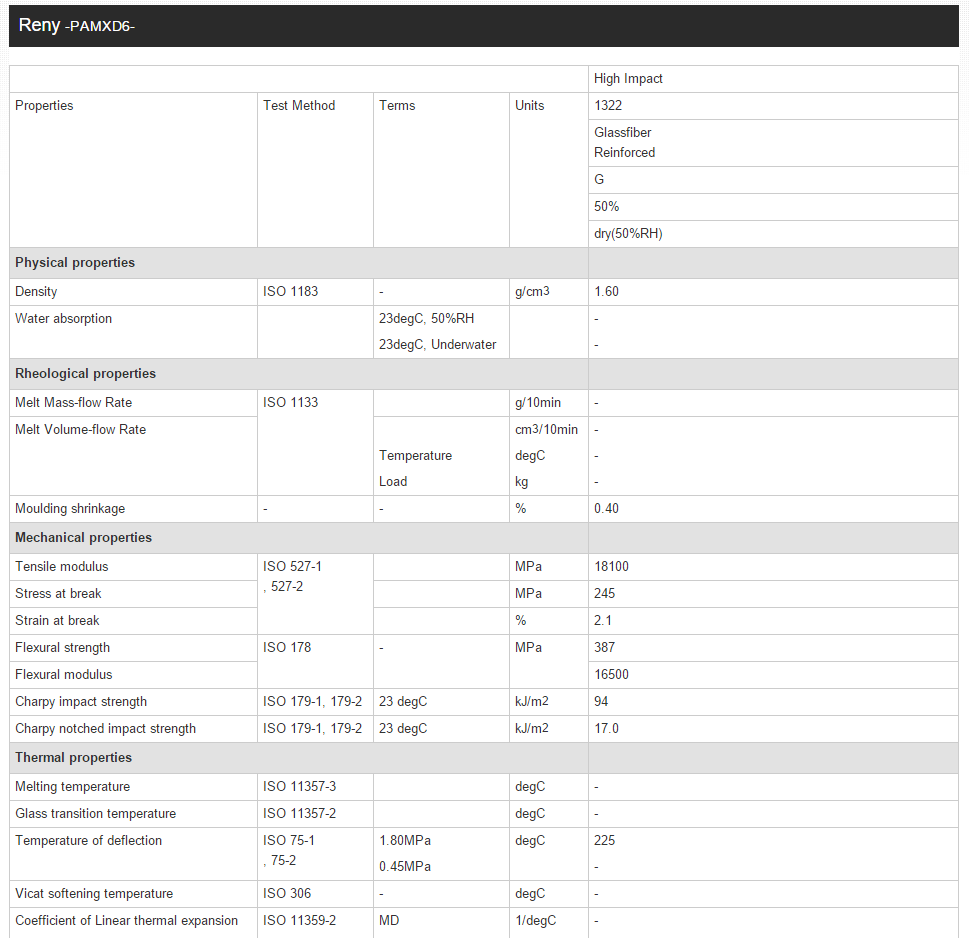Select test method "ISO 75-1, 75-2"

[289, 851]
